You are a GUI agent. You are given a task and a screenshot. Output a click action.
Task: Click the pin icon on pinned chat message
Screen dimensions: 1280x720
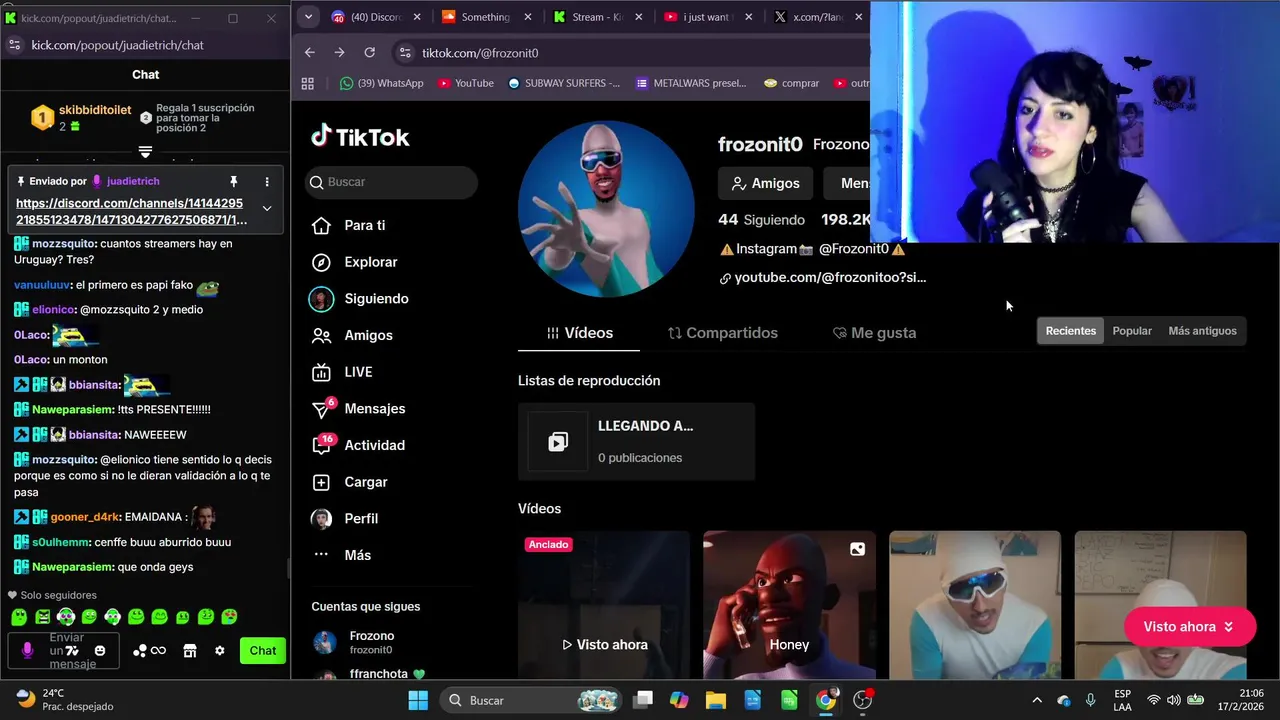pos(234,181)
